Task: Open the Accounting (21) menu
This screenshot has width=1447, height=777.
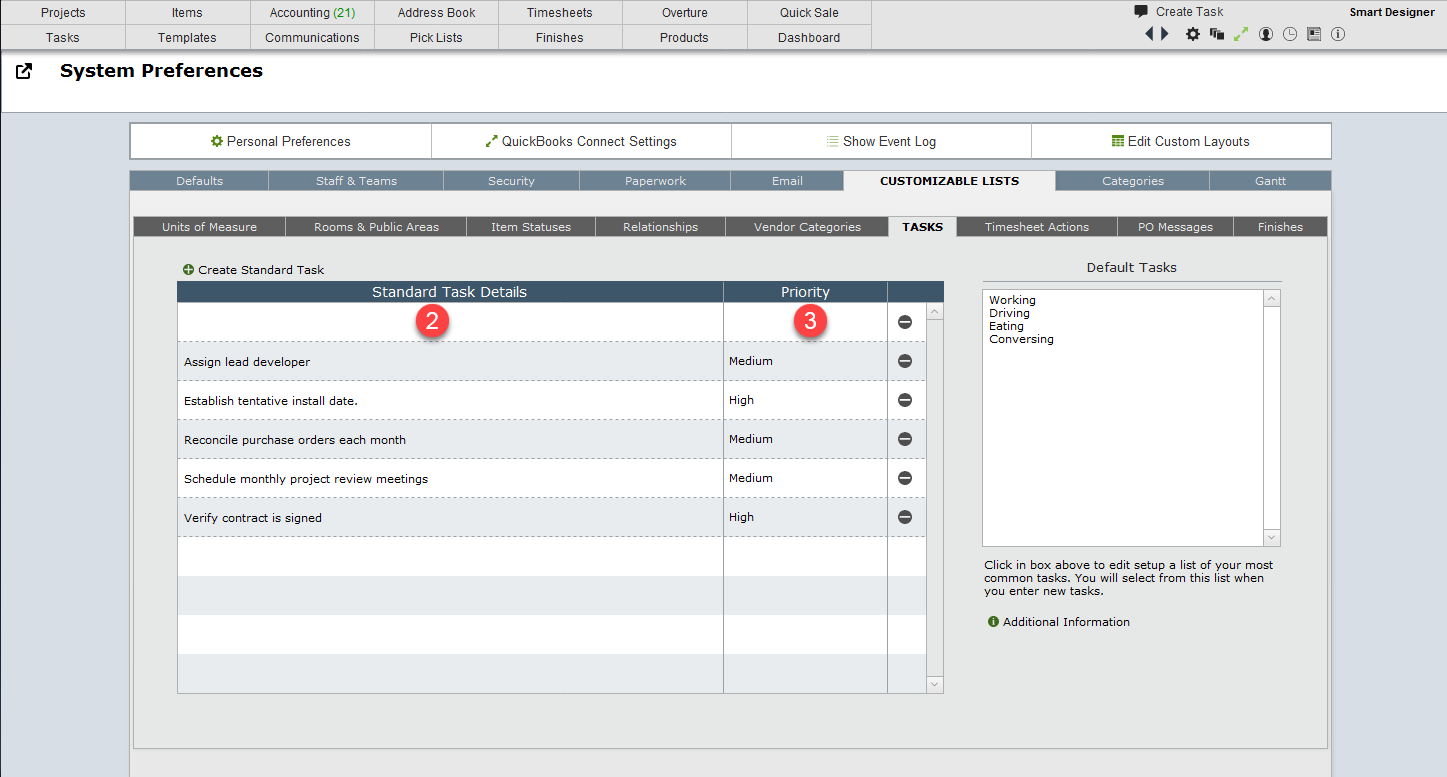Action: [312, 13]
